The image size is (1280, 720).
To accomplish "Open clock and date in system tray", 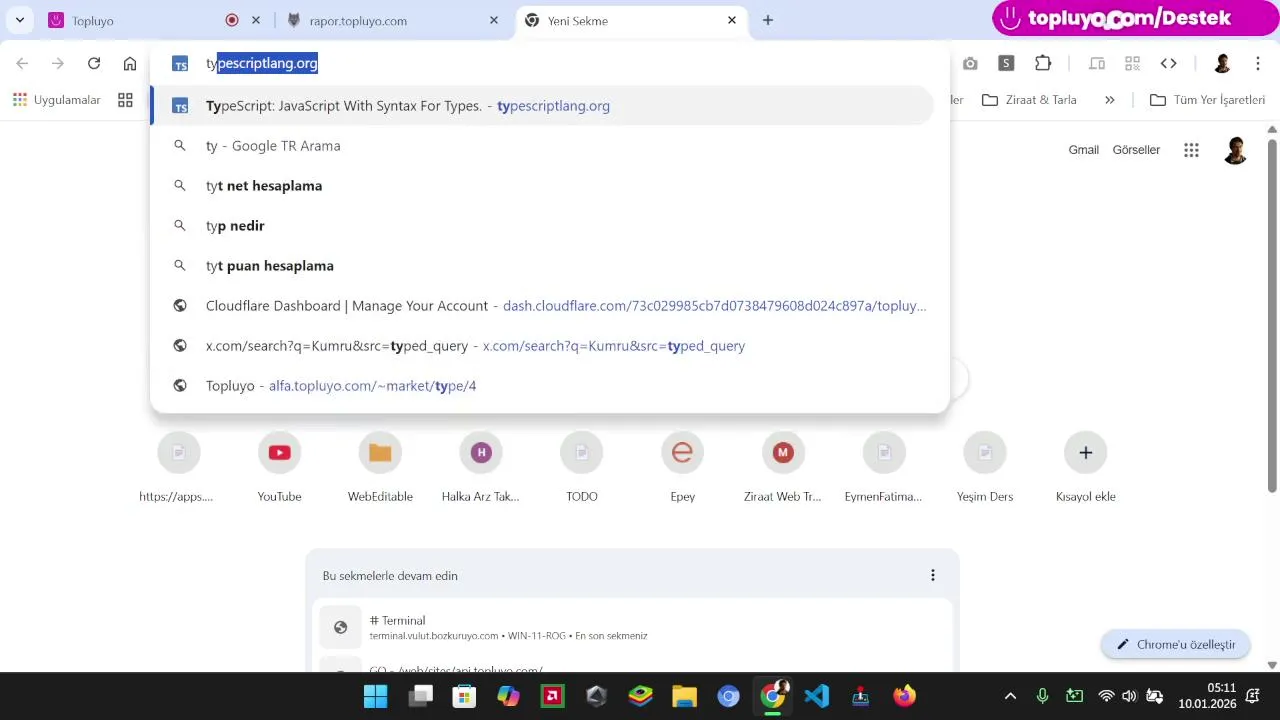I will point(1207,696).
